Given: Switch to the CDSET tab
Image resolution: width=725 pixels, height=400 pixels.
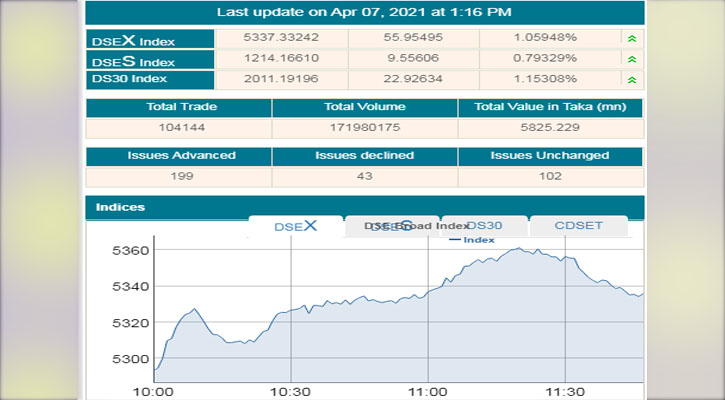Looking at the screenshot, I should point(578,226).
